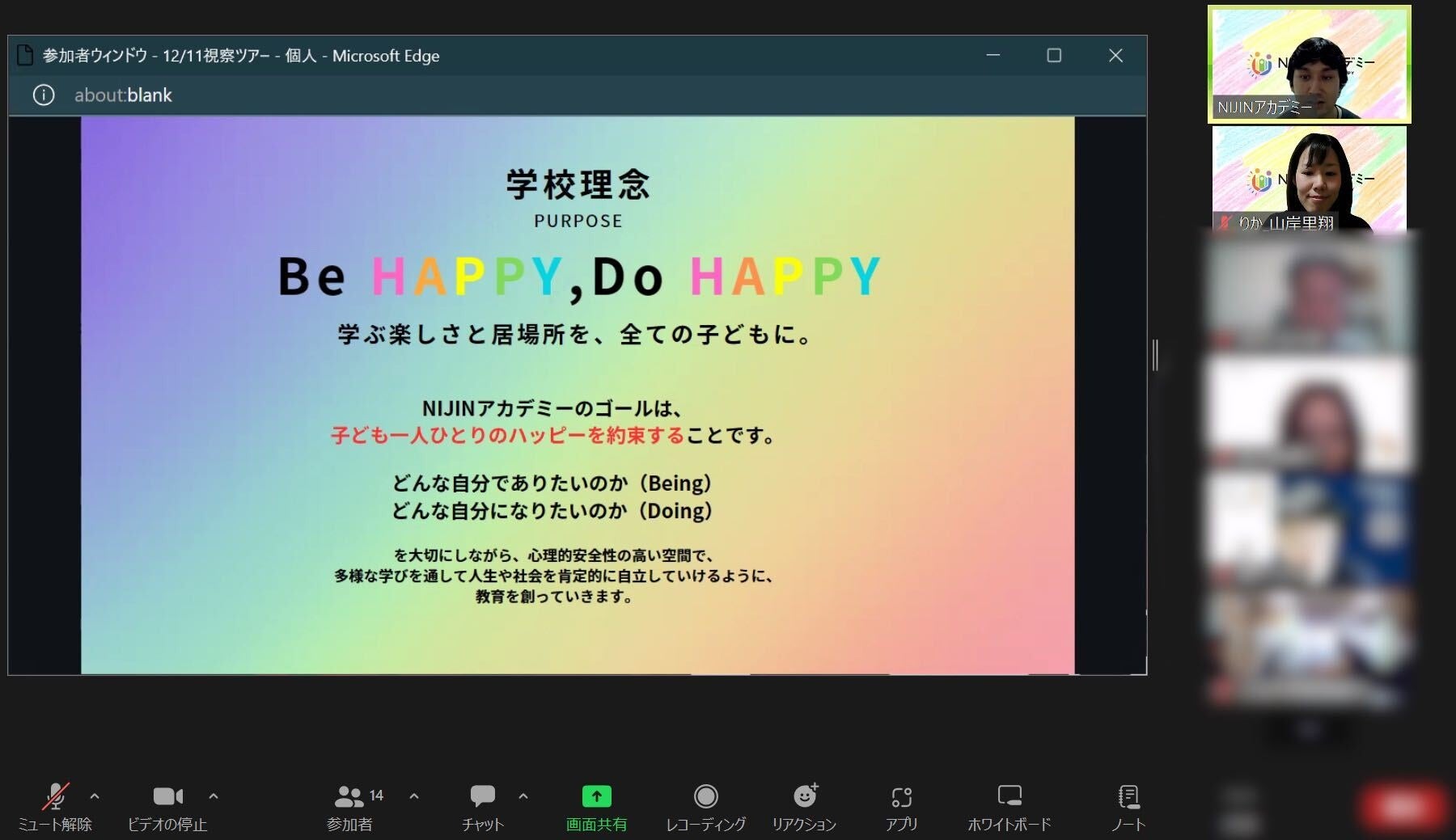The width and height of the screenshot is (1456, 840).
Task: Stop video with ビデオの停止 button
Action: click(167, 807)
